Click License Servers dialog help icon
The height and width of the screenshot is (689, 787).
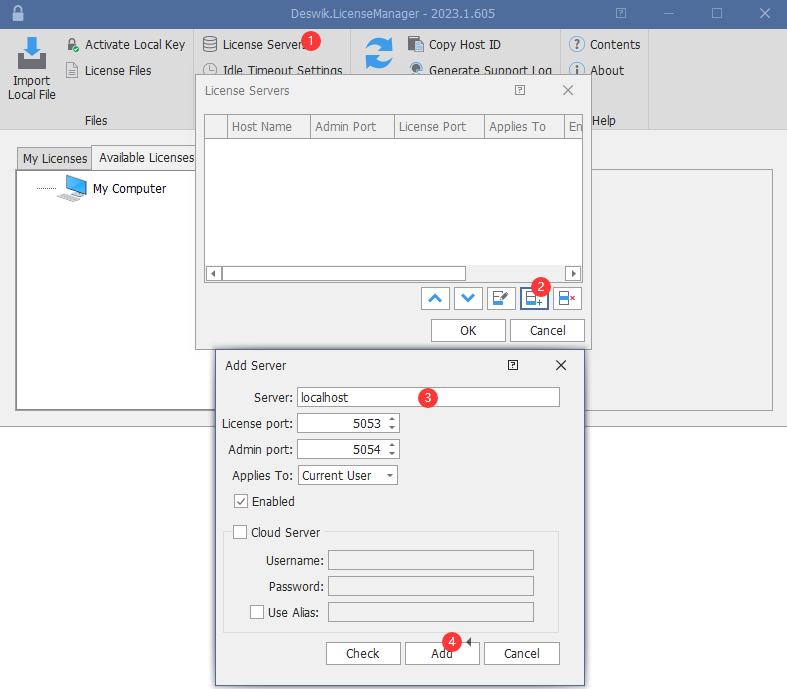pos(520,90)
